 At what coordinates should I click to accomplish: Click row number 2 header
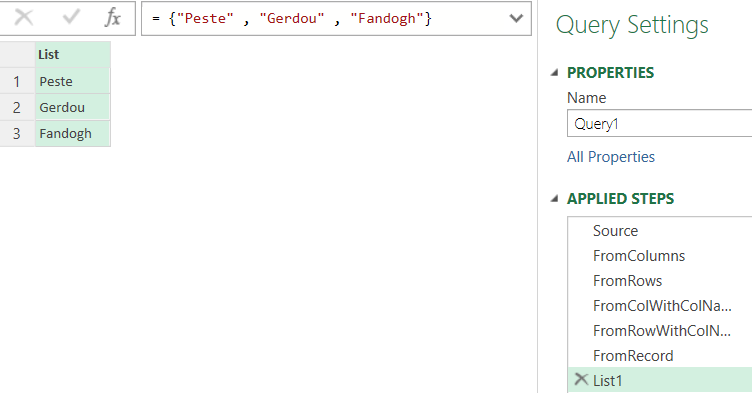[17, 107]
